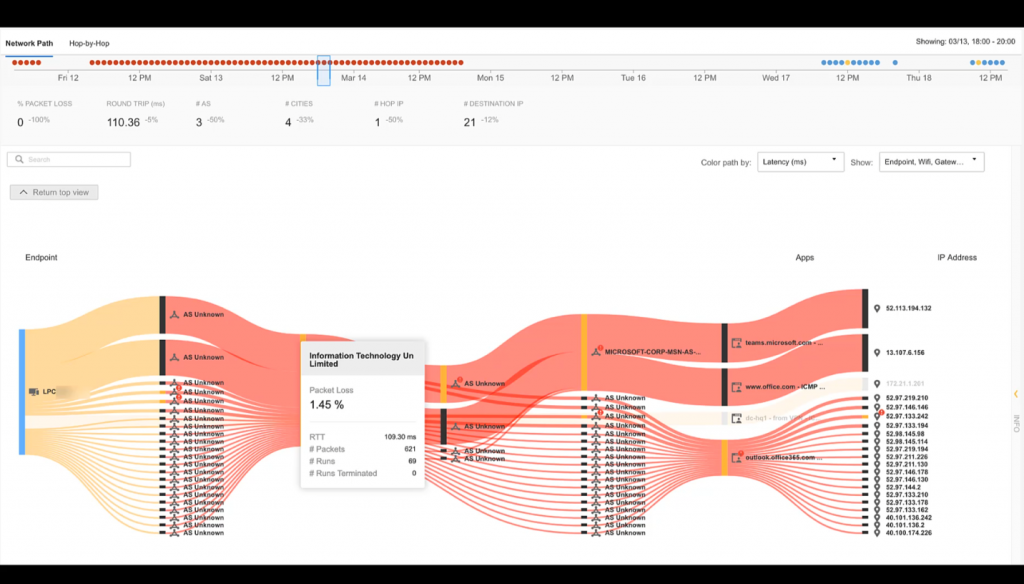Click the IP address 52.97.219.194

(907, 449)
